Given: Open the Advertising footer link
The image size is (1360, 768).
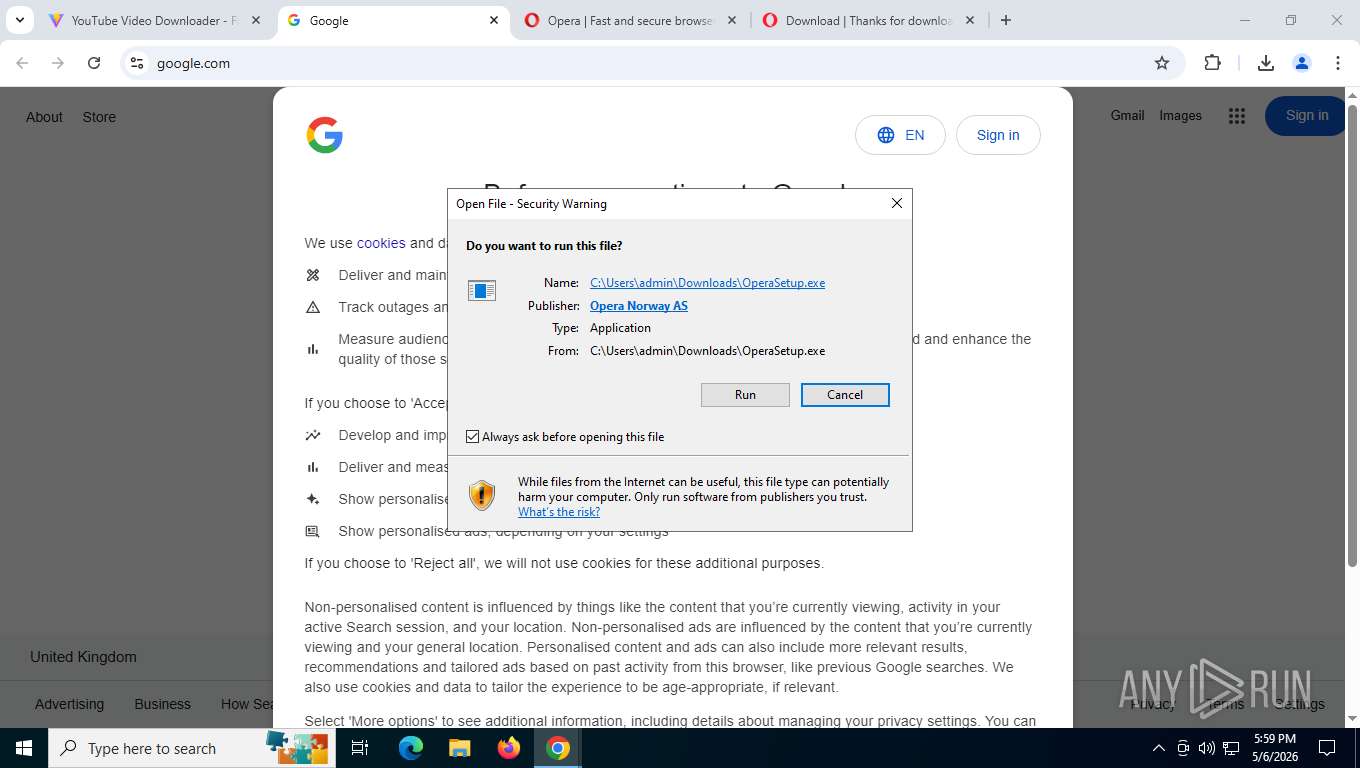Looking at the screenshot, I should tap(69, 704).
